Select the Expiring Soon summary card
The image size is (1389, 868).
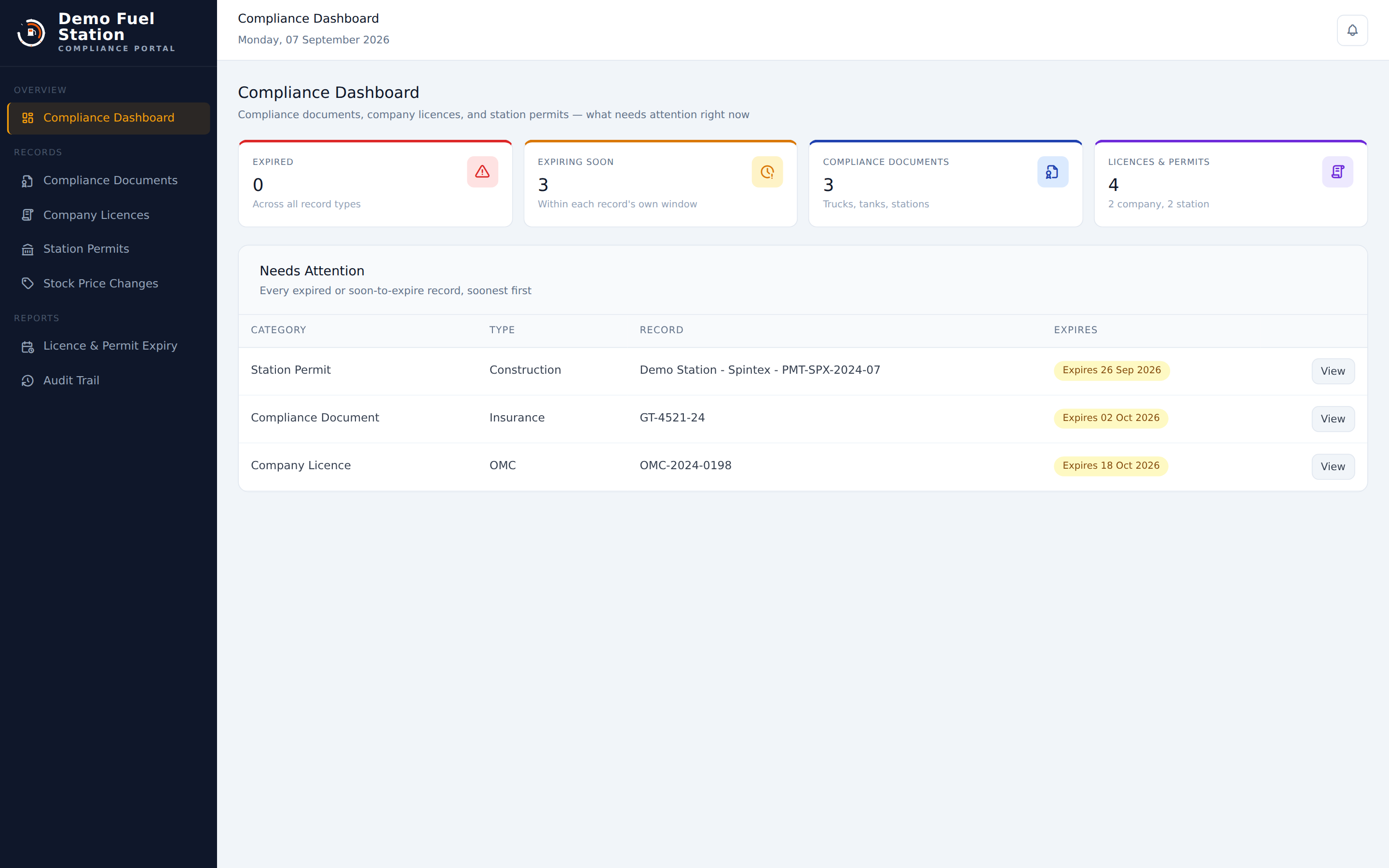[660, 184]
